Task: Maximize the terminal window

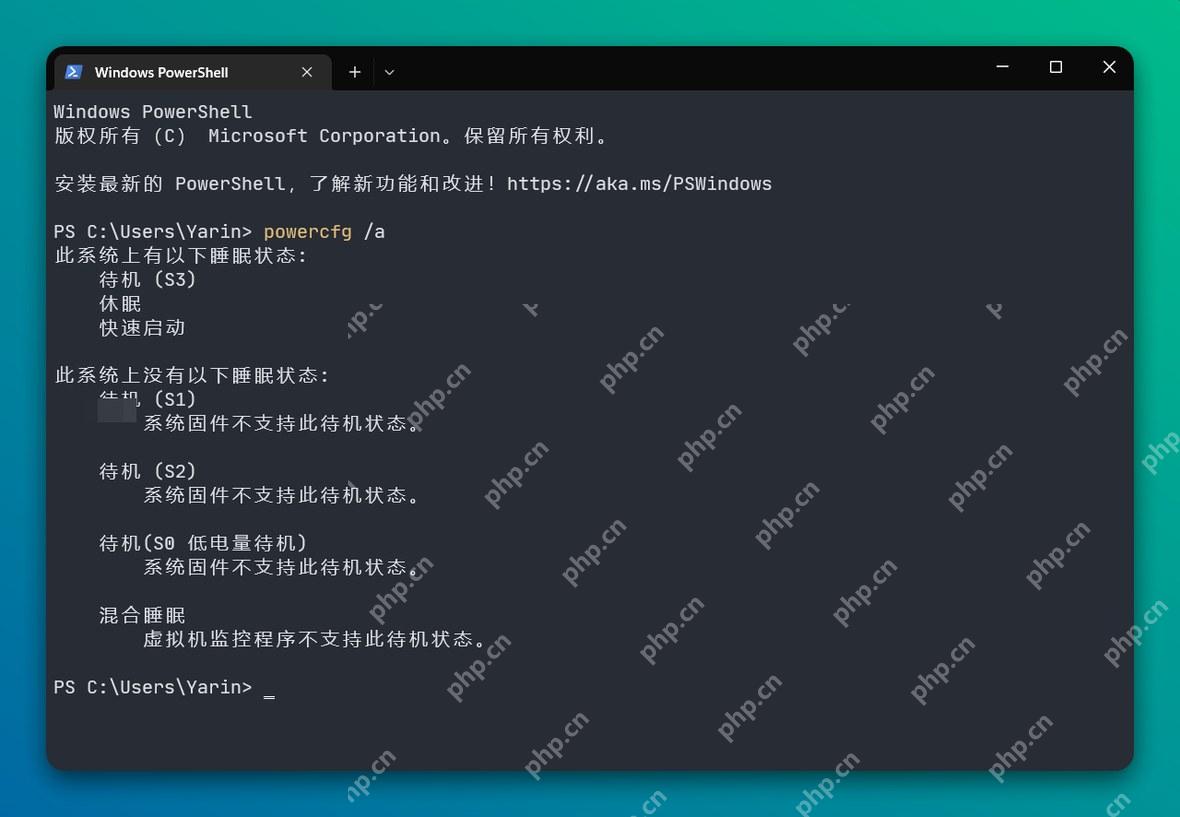Action: click(x=1056, y=67)
